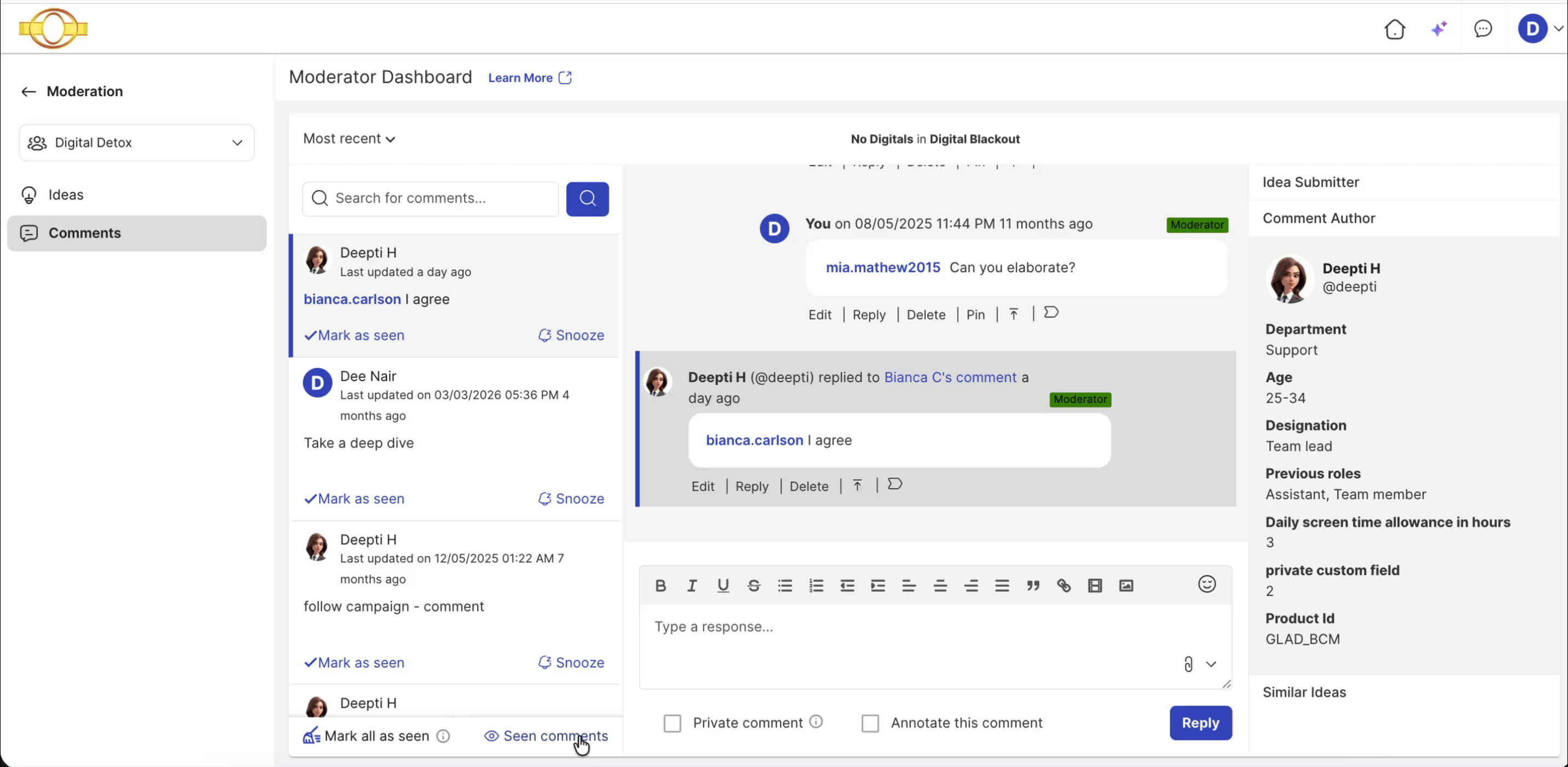
Task: Click move-to-top icon on 'Can you elaborate?' comment
Action: tap(1013, 314)
